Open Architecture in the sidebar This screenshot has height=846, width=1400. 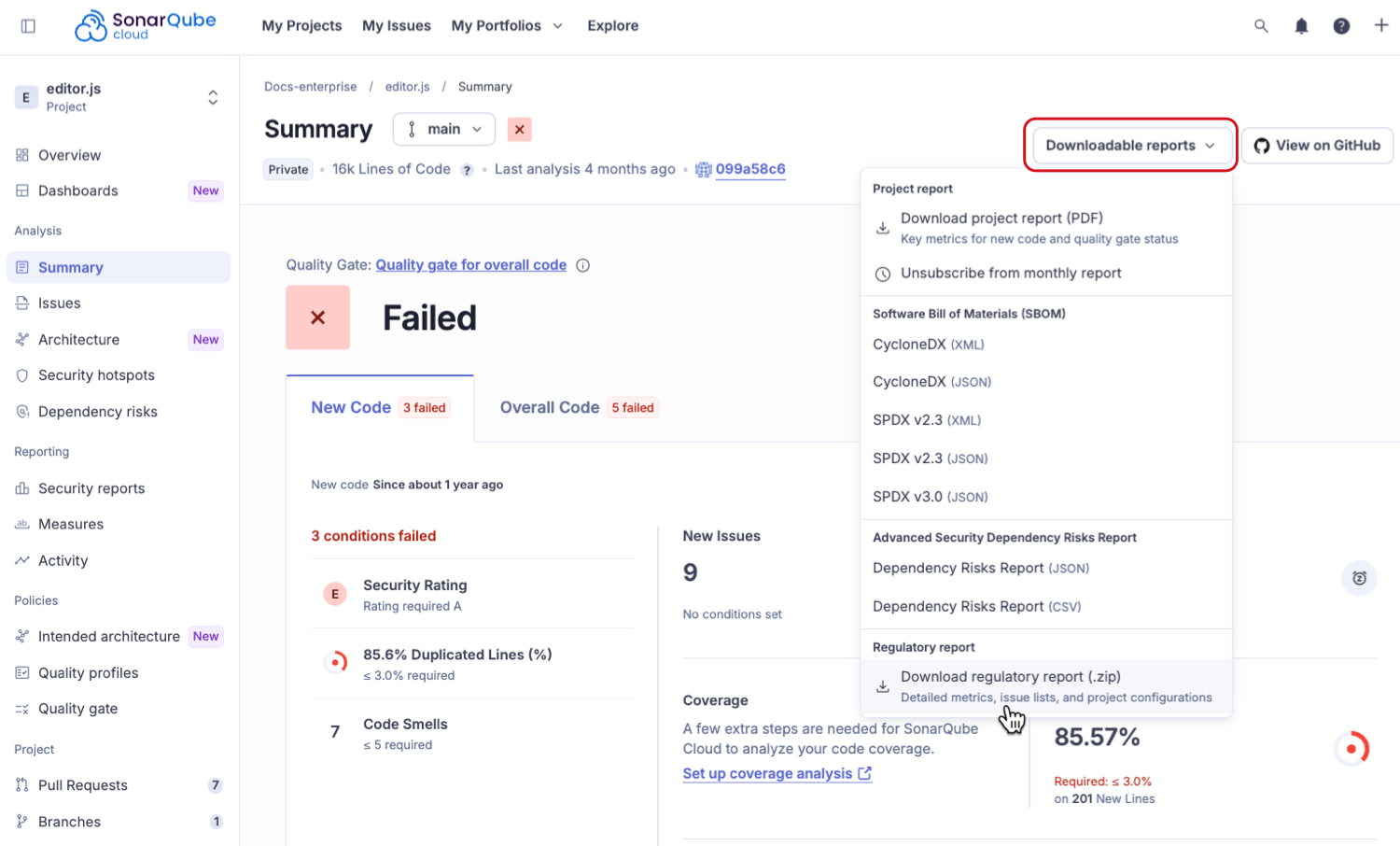pyautogui.click(x=119, y=340)
